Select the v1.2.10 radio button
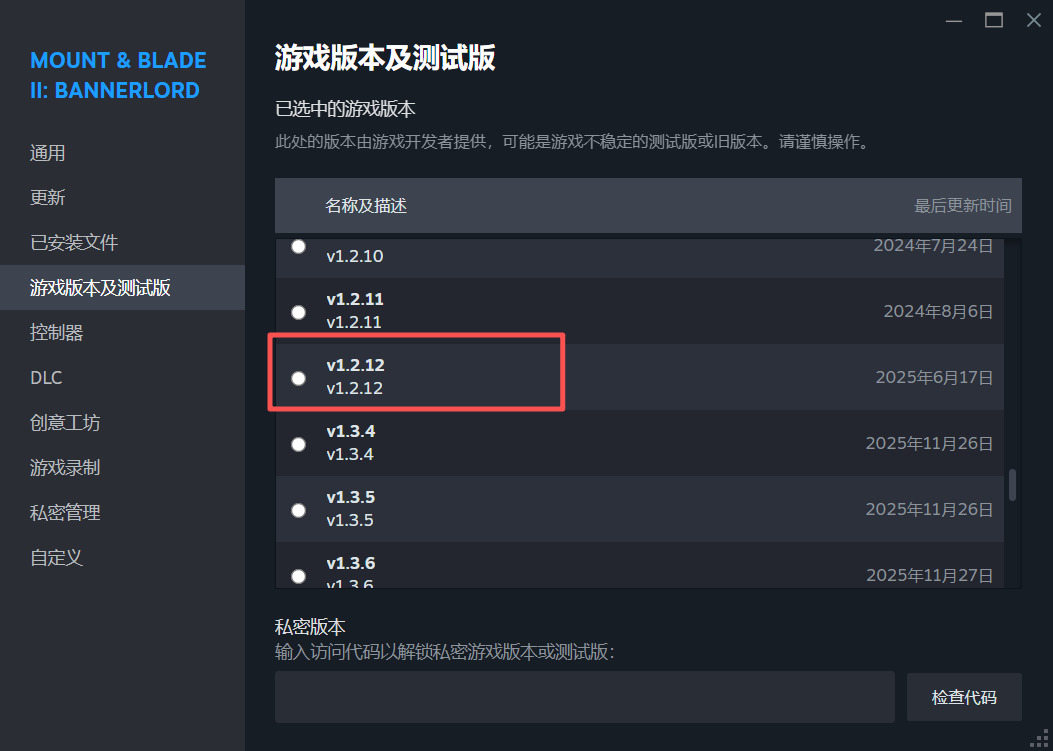The width and height of the screenshot is (1053, 751). 298,247
